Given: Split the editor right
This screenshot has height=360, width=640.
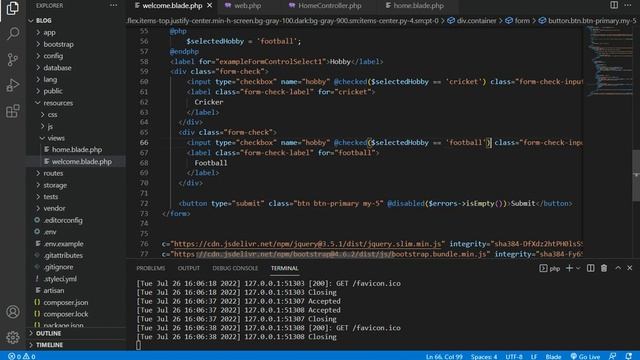Looking at the screenshot, I should click(x=614, y=5).
